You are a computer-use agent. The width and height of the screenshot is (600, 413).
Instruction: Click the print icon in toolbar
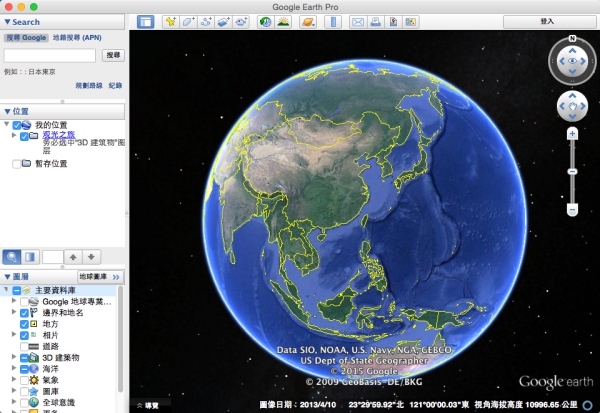[375, 21]
